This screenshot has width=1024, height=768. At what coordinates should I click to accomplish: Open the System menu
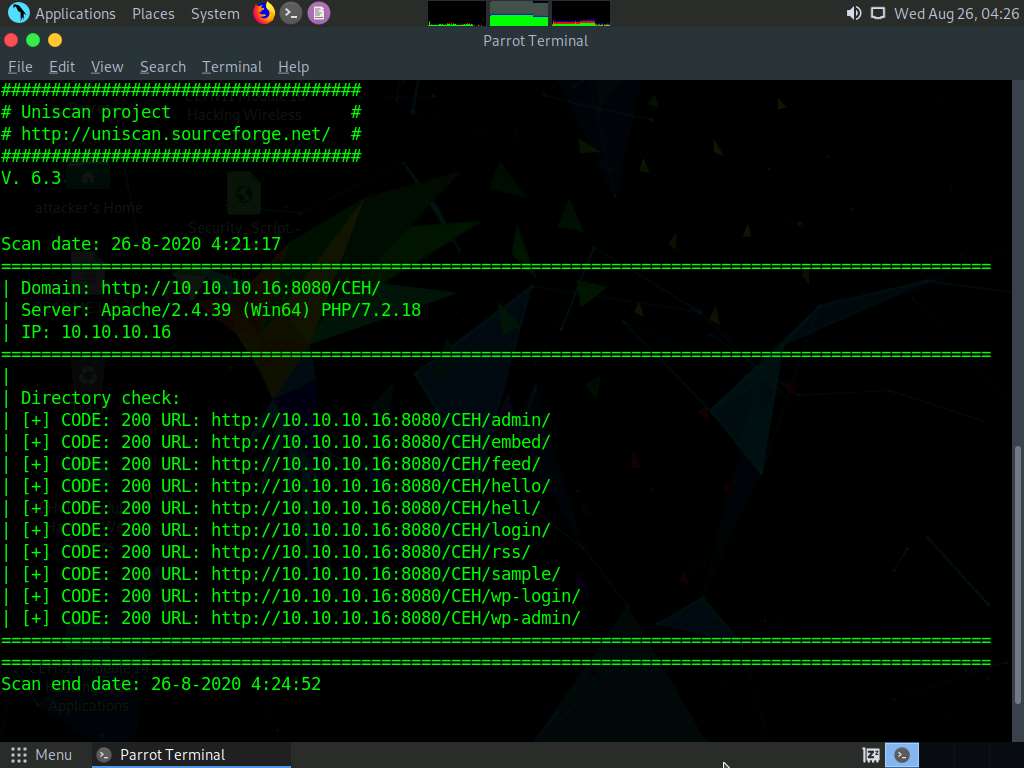pos(215,14)
